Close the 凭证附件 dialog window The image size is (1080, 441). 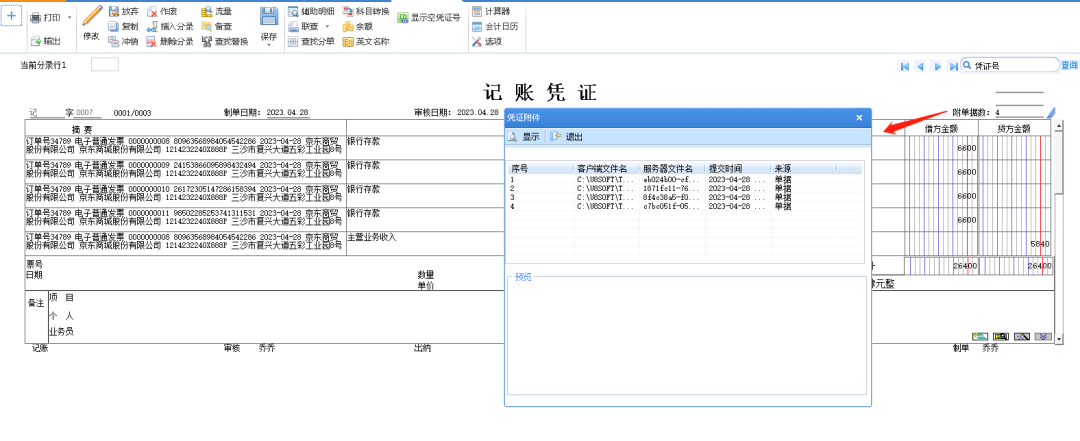coord(859,118)
